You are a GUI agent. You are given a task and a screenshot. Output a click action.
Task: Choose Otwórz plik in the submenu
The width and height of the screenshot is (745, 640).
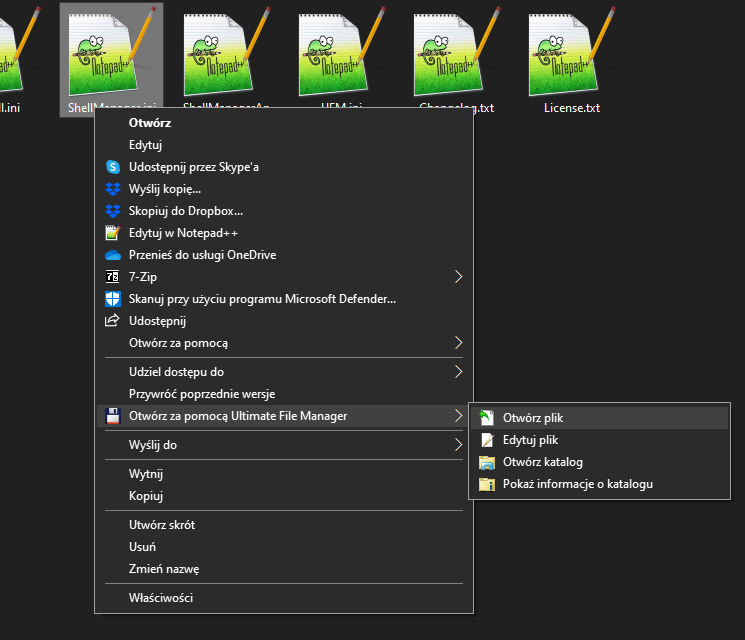(x=599, y=418)
